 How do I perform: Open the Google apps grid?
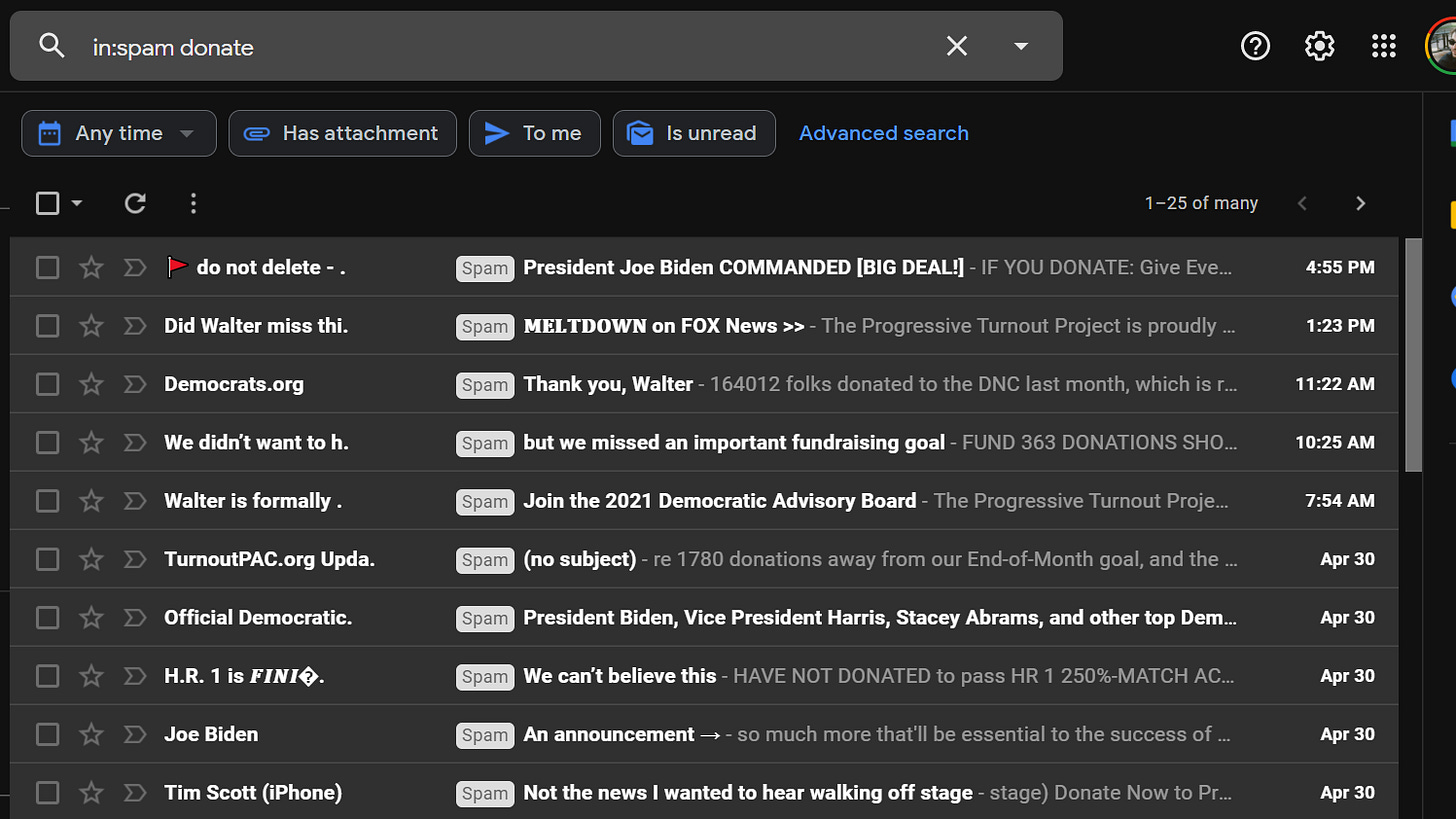(x=1383, y=46)
